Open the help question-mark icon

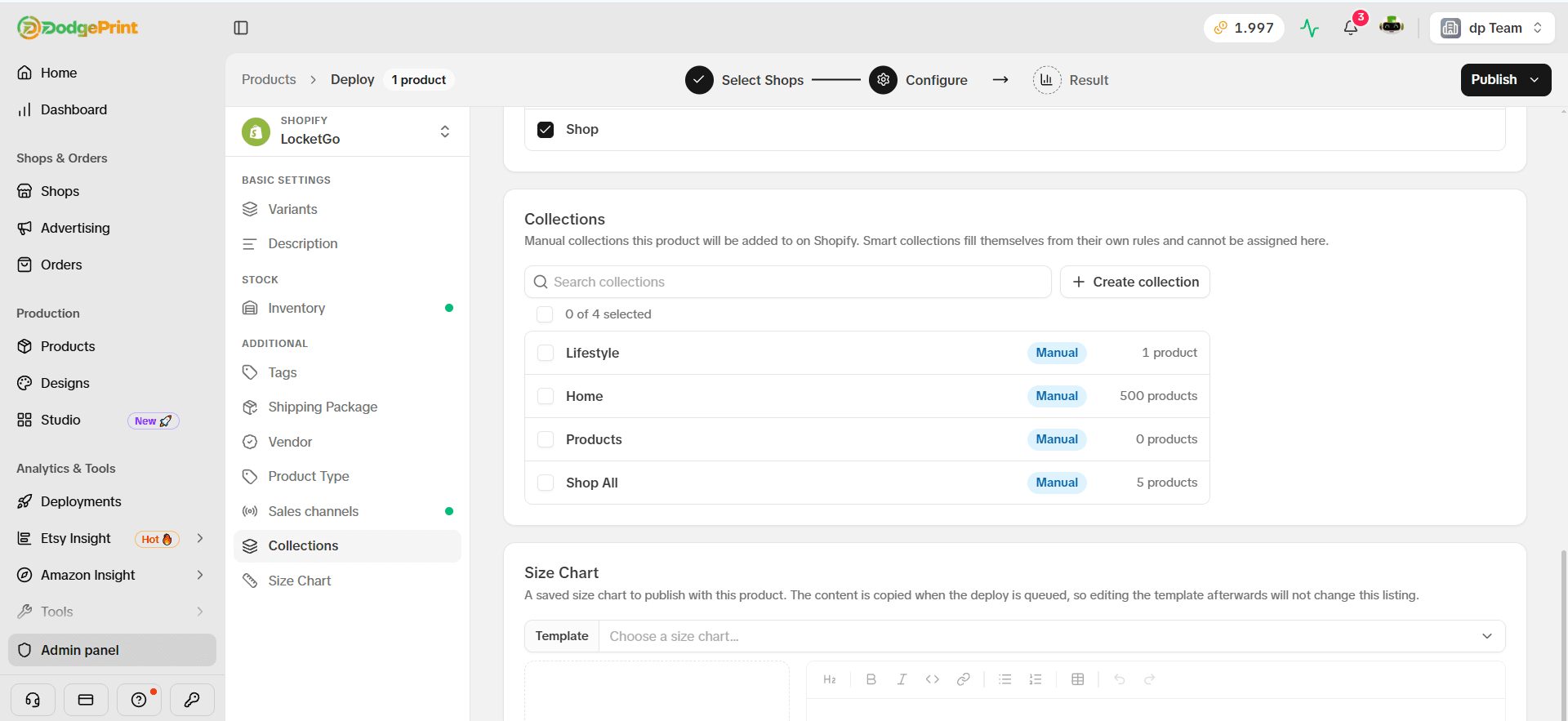tap(139, 700)
